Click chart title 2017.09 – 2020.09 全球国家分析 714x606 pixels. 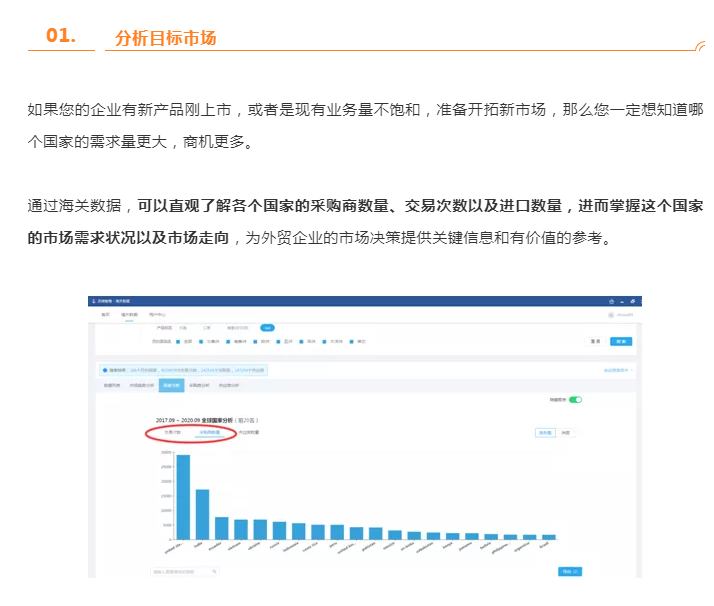coord(194,420)
